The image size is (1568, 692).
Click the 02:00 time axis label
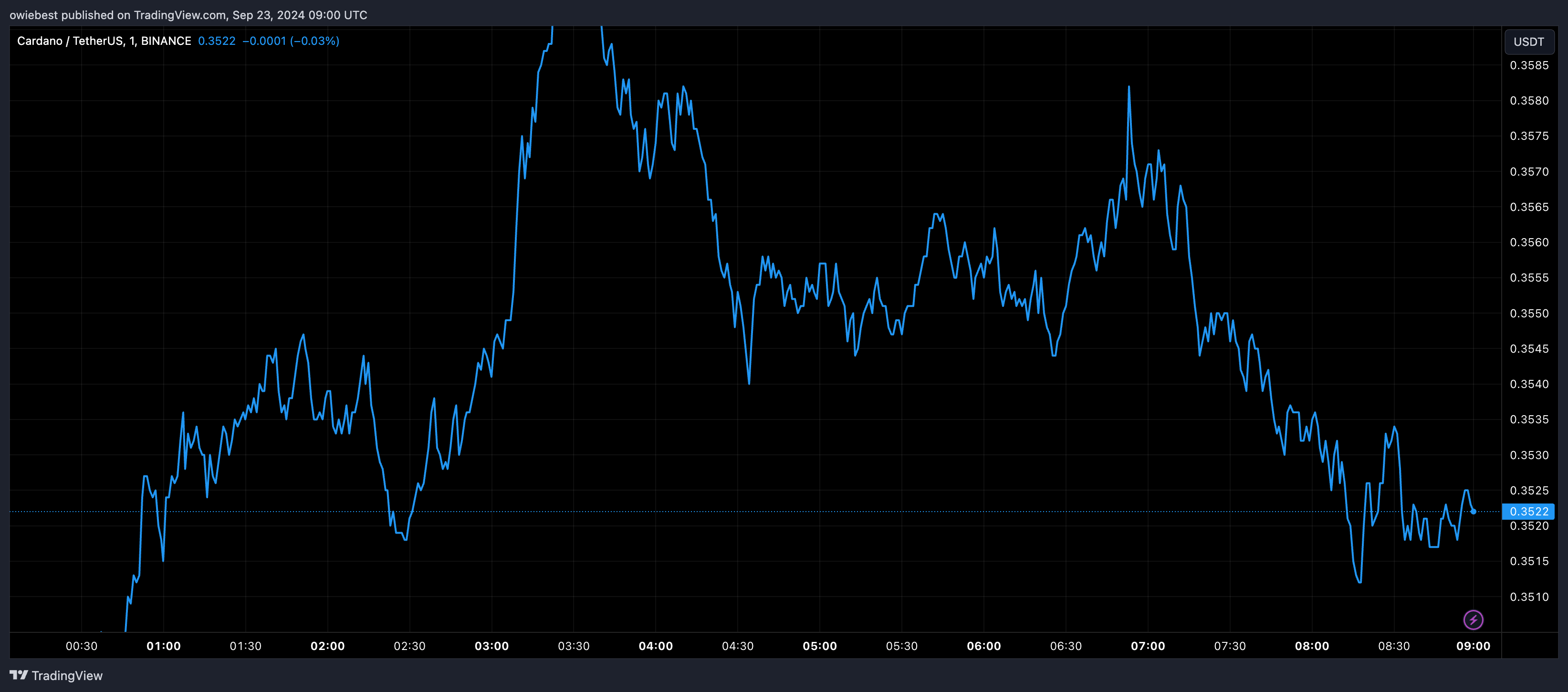coord(327,646)
